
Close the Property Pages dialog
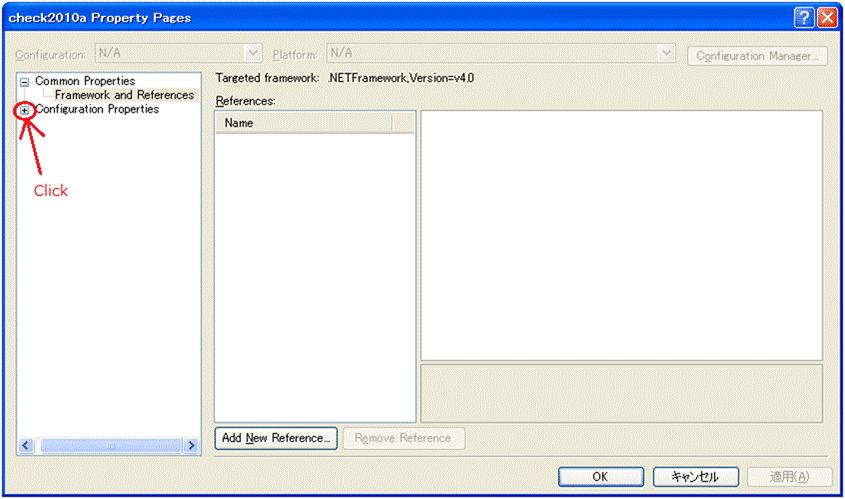(827, 17)
